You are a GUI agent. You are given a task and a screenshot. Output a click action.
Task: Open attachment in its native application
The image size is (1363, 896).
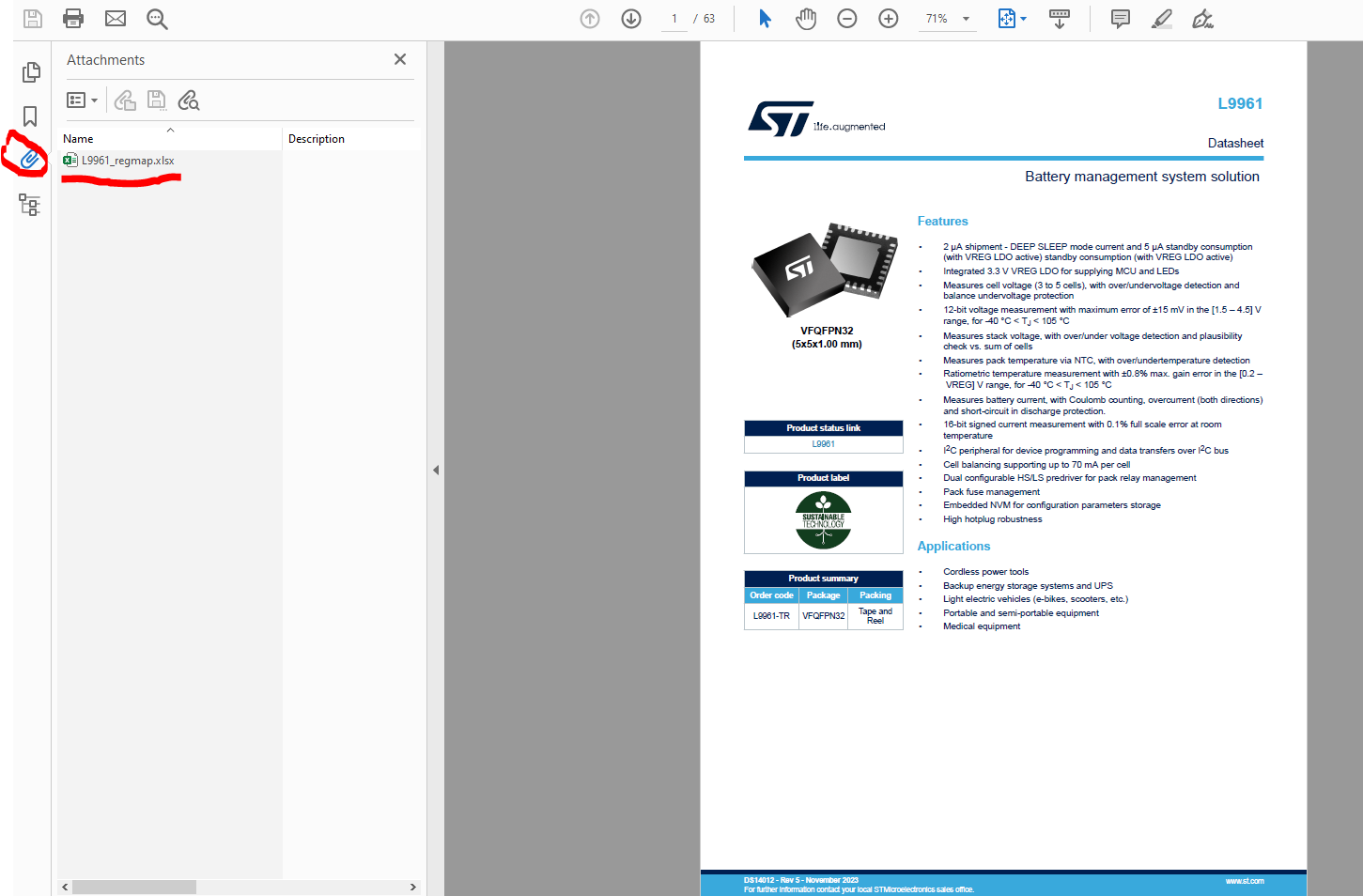[x=125, y=100]
